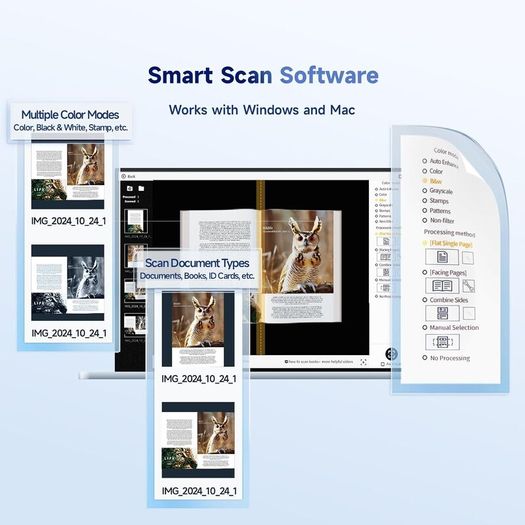Screen dimensions: 525x525
Task: Click the round capture button at the preview's lower right
Action: pos(391,354)
